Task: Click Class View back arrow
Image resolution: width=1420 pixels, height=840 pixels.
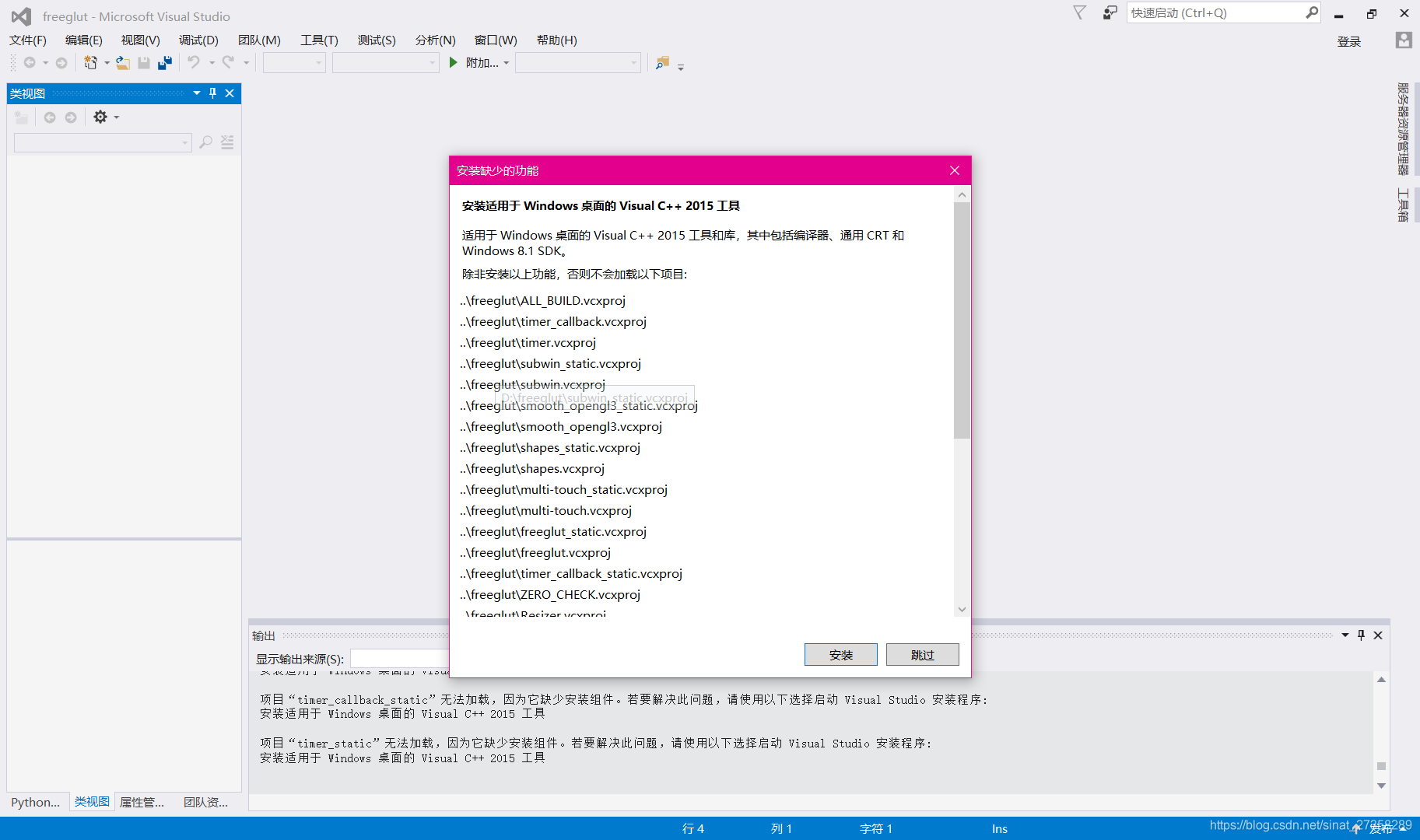Action: [x=50, y=117]
